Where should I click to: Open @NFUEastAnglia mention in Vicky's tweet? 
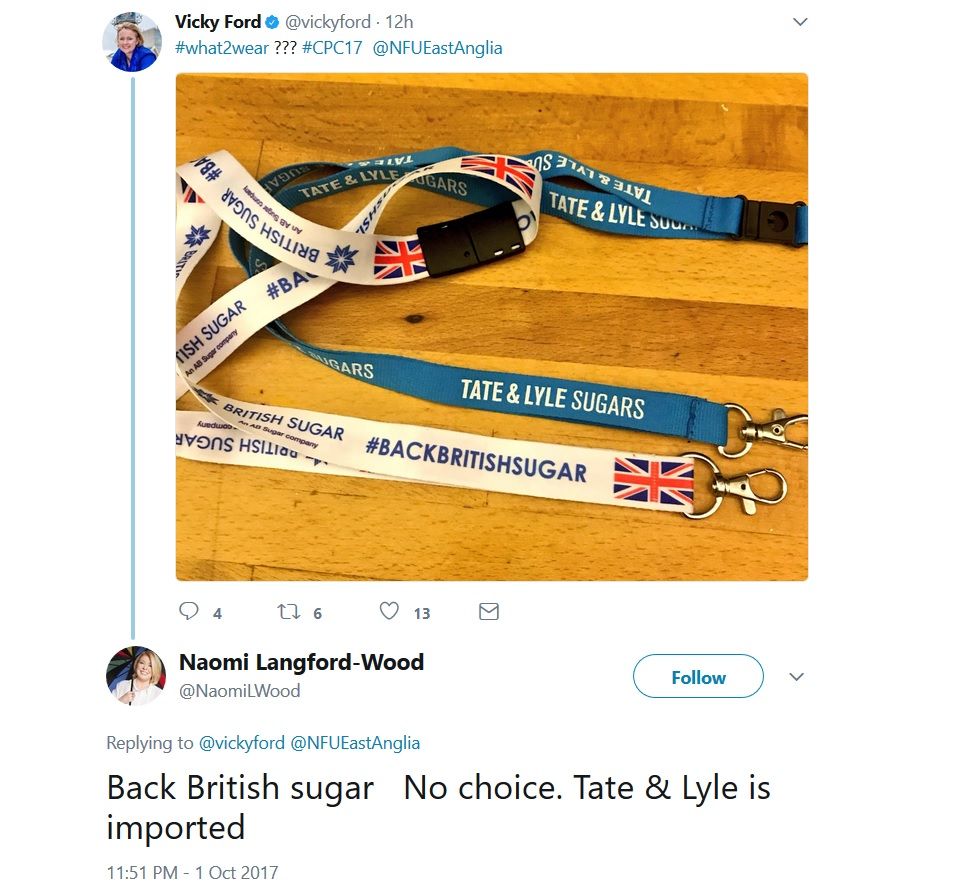[437, 48]
